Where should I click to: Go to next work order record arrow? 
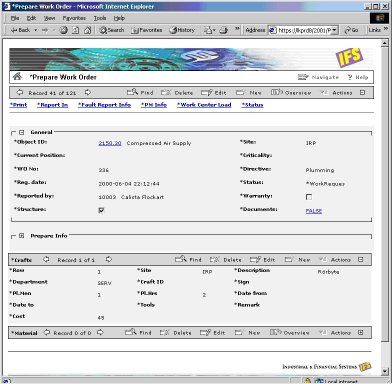pyautogui.click(x=88, y=92)
